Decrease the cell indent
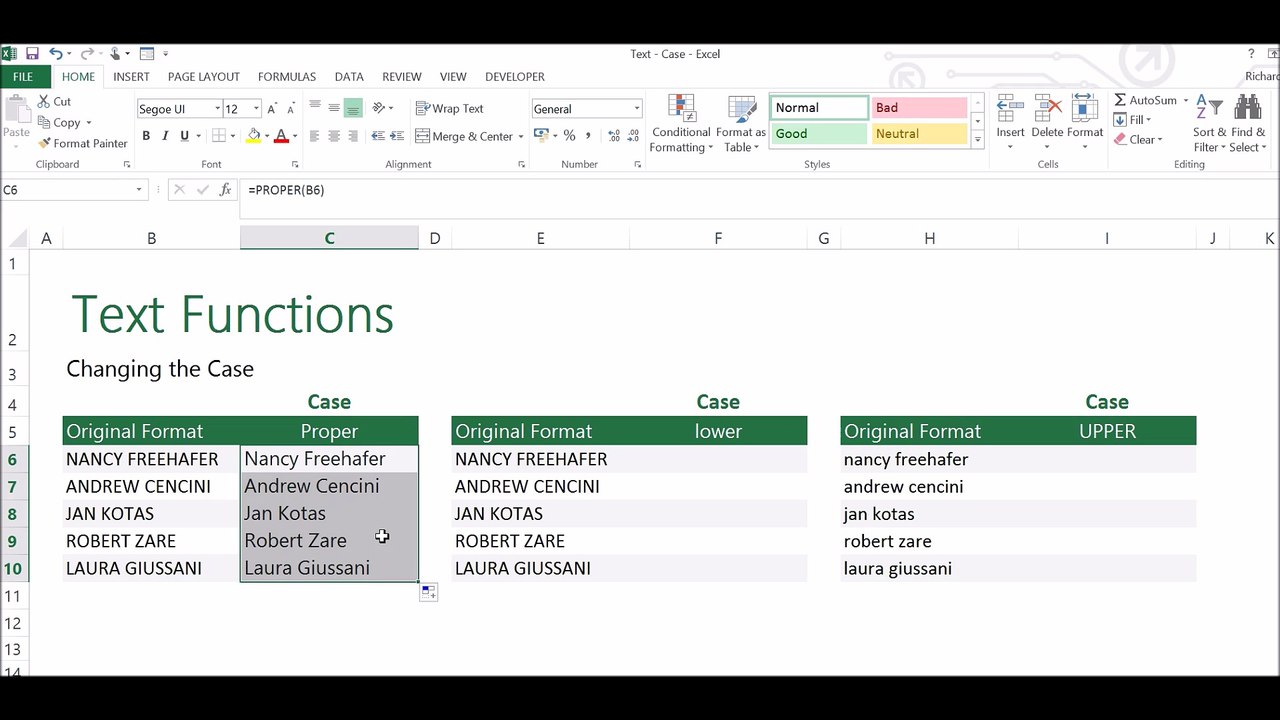The width and height of the screenshot is (1280, 720). (x=378, y=136)
